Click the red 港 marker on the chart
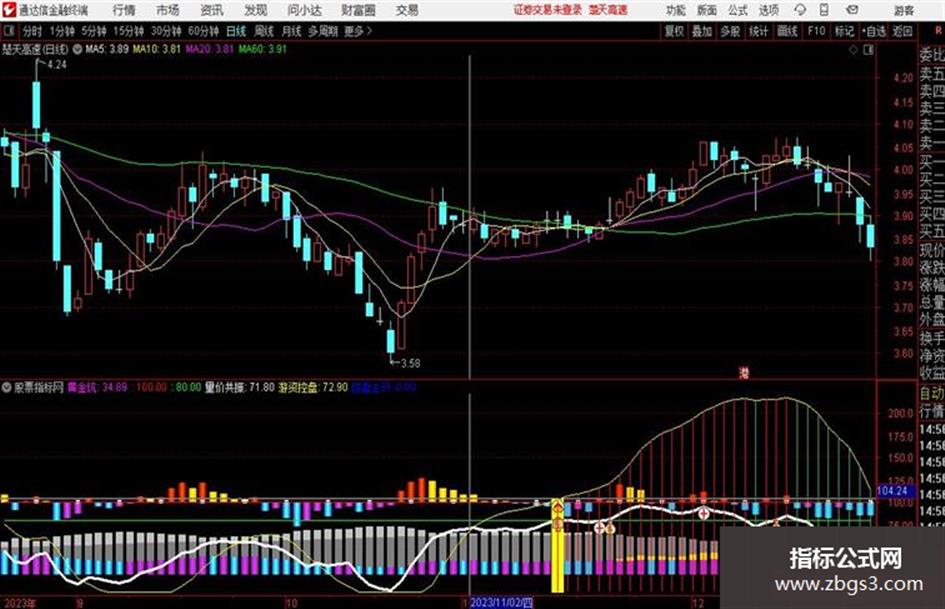 coord(744,373)
